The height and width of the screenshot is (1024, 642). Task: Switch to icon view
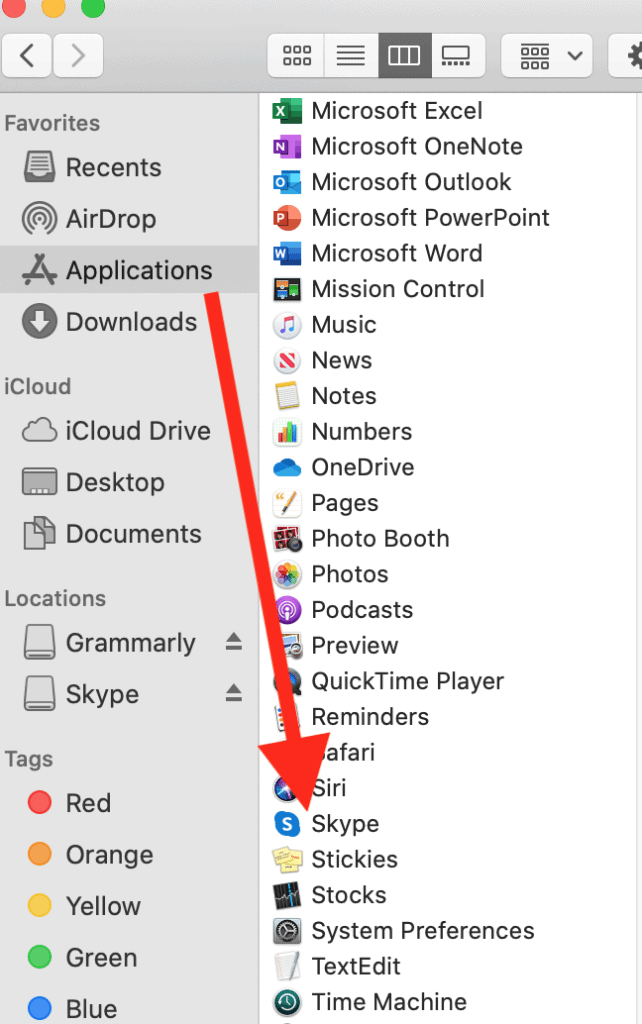[x=297, y=56]
